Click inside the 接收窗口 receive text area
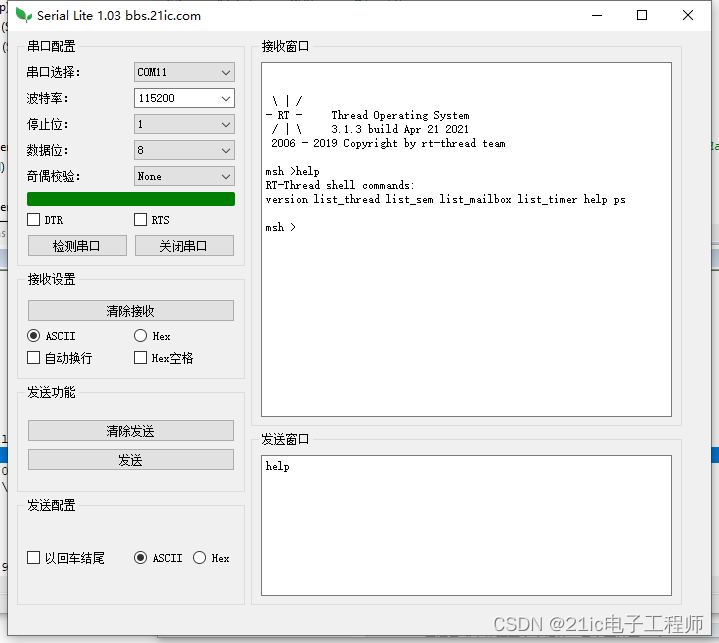Viewport: 719px width, 643px height. (x=466, y=239)
